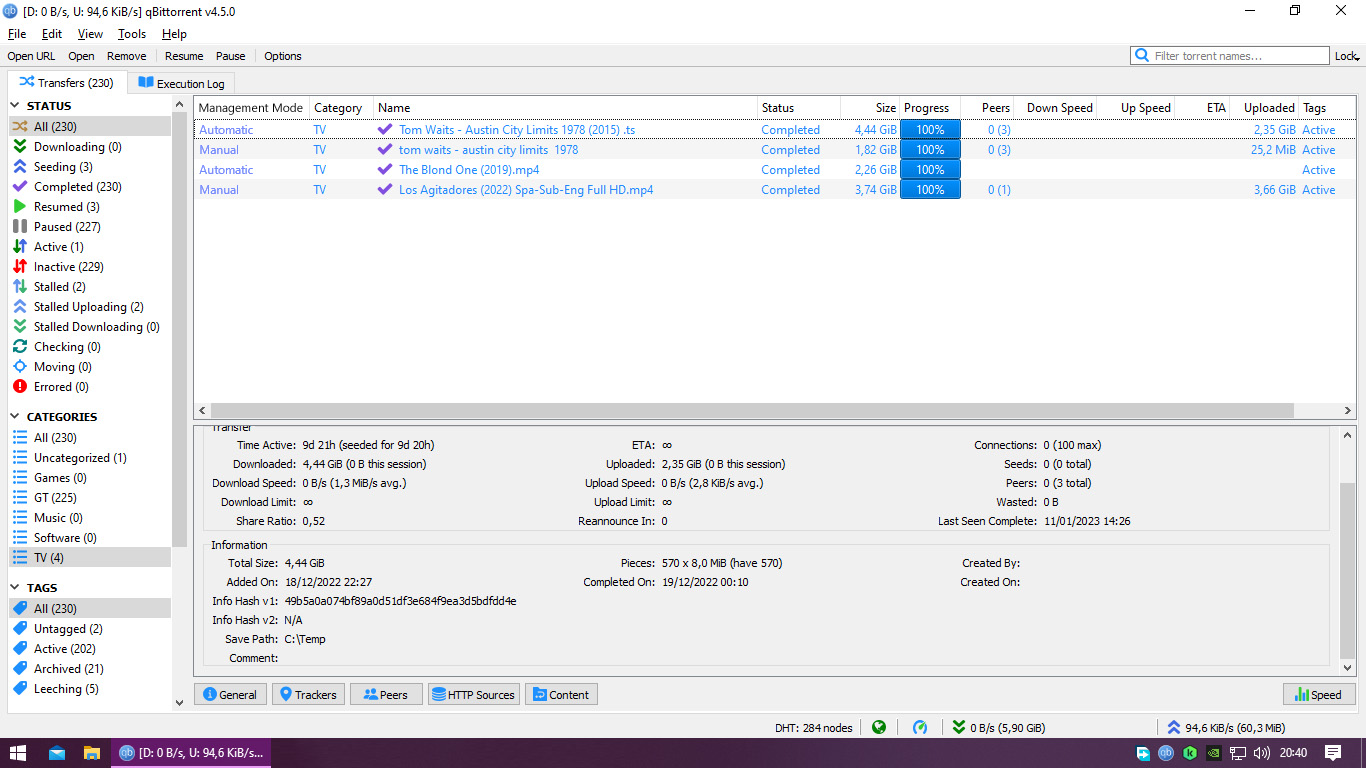Click the connection status globe in status bar
1366x768 pixels.
pos(879,727)
